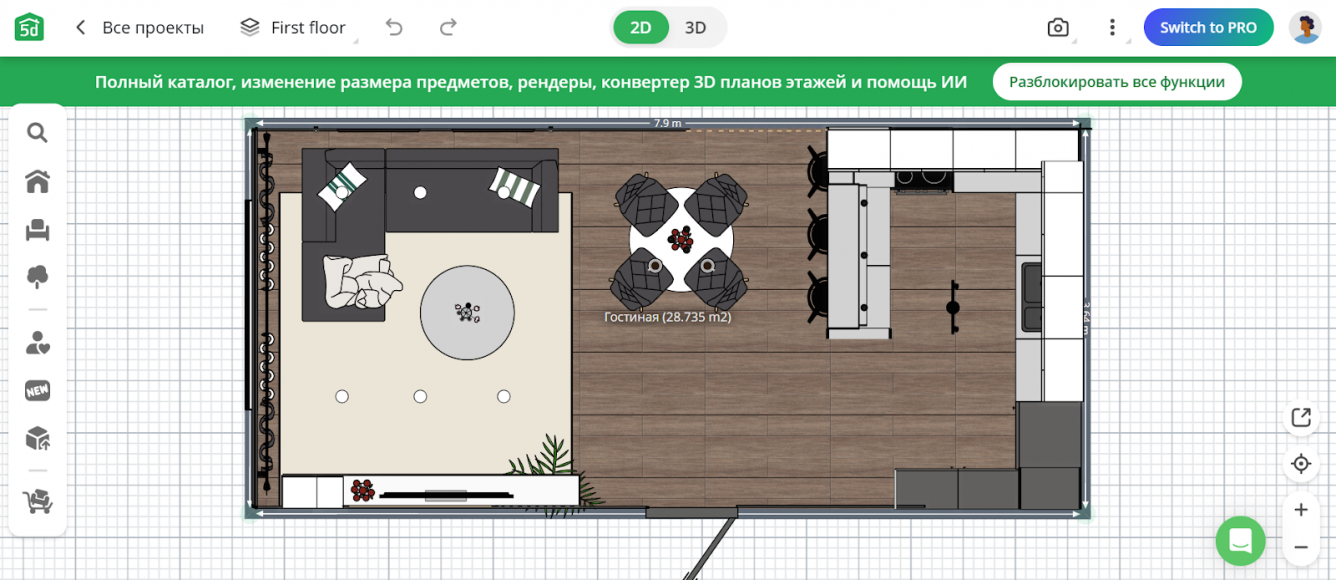Open the furniture catalog sofa icon
The image size is (1336, 580).
tap(37, 230)
